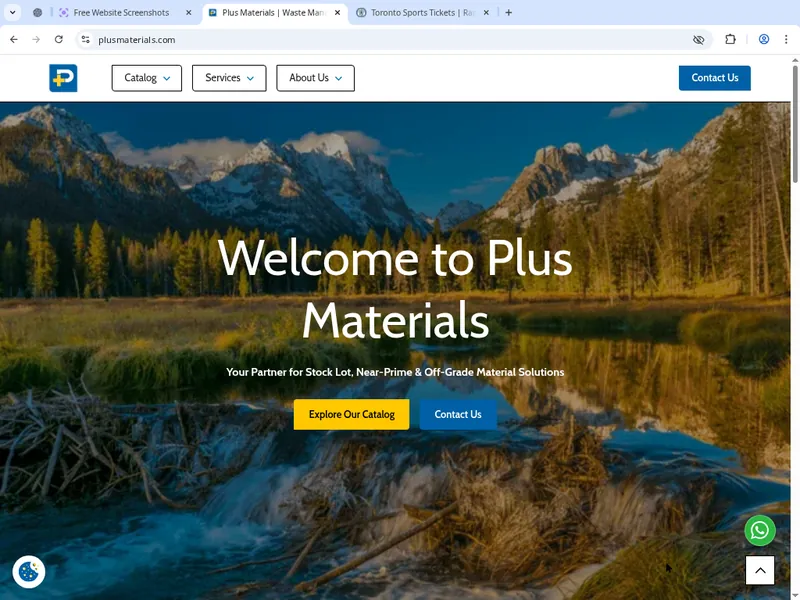The height and width of the screenshot is (600, 800).
Task: Open the tab search dropdown arrow
Action: point(13,13)
